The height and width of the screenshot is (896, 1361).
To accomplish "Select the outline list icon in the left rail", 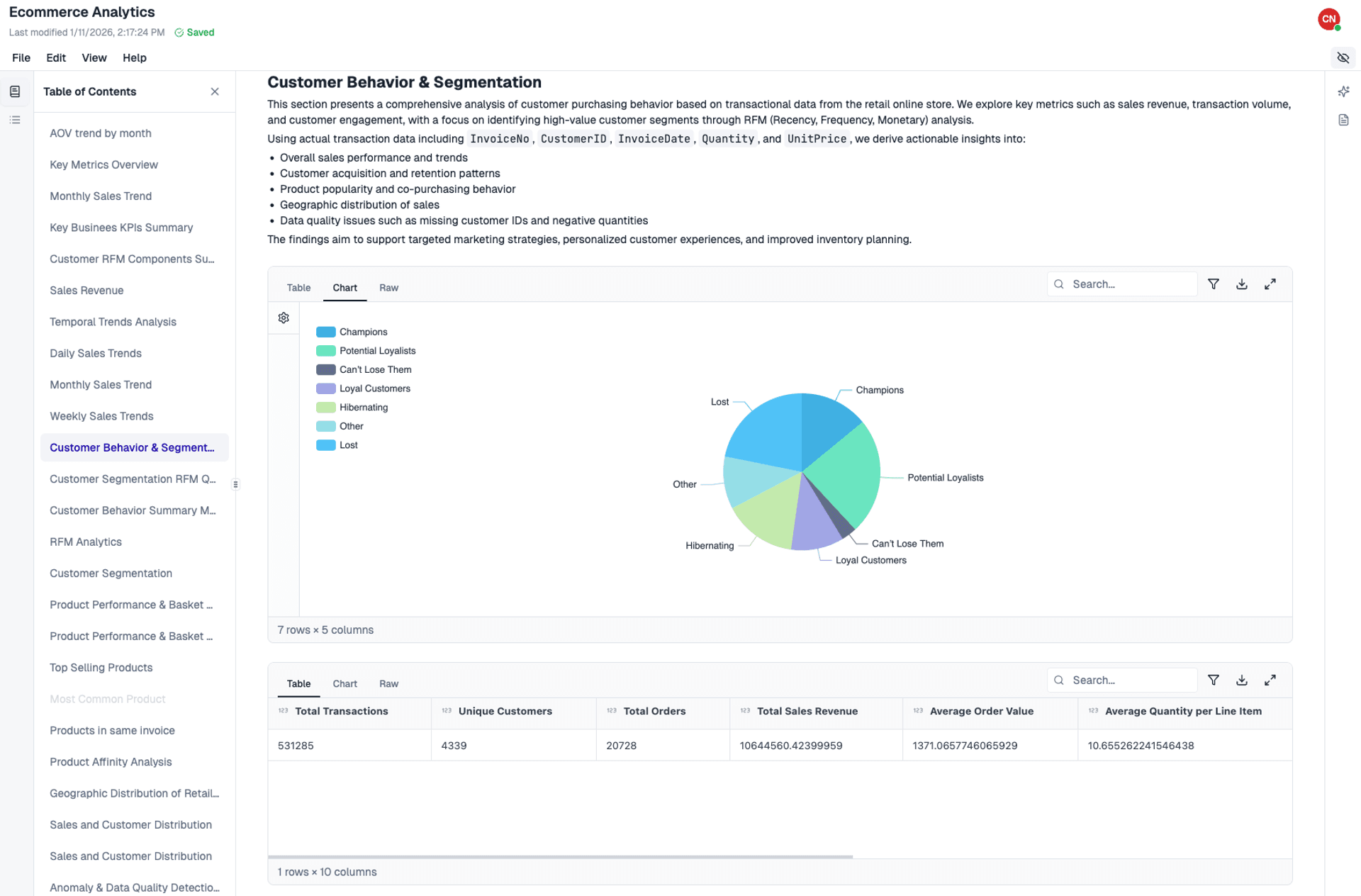I will (x=15, y=119).
